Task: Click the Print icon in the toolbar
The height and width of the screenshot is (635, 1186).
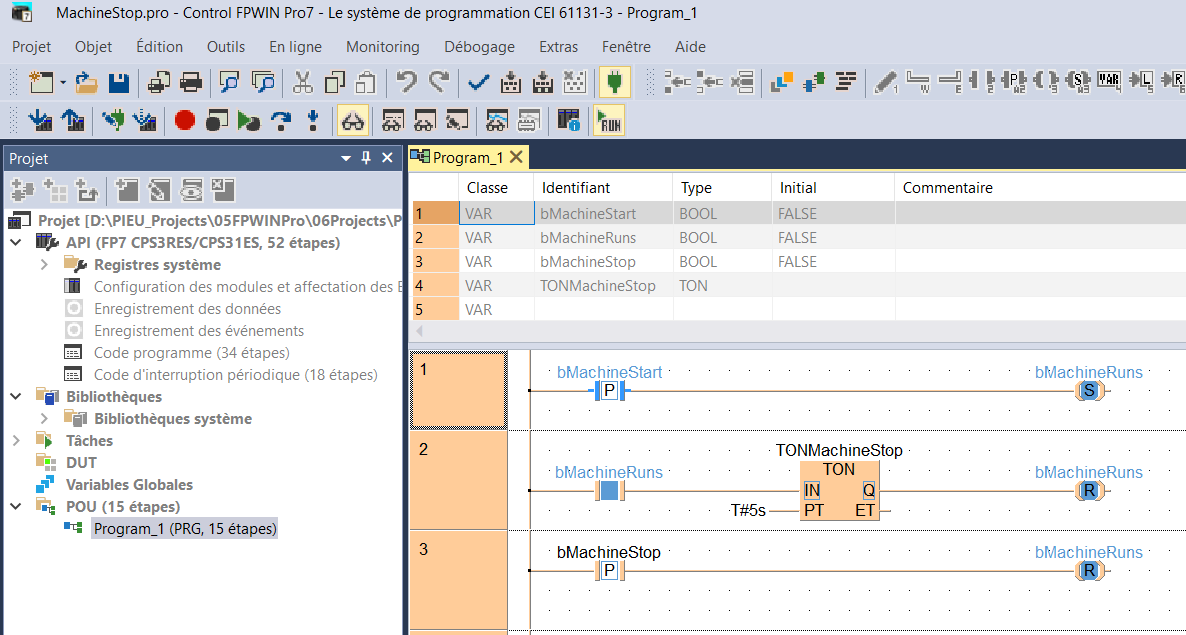Action: 190,82
